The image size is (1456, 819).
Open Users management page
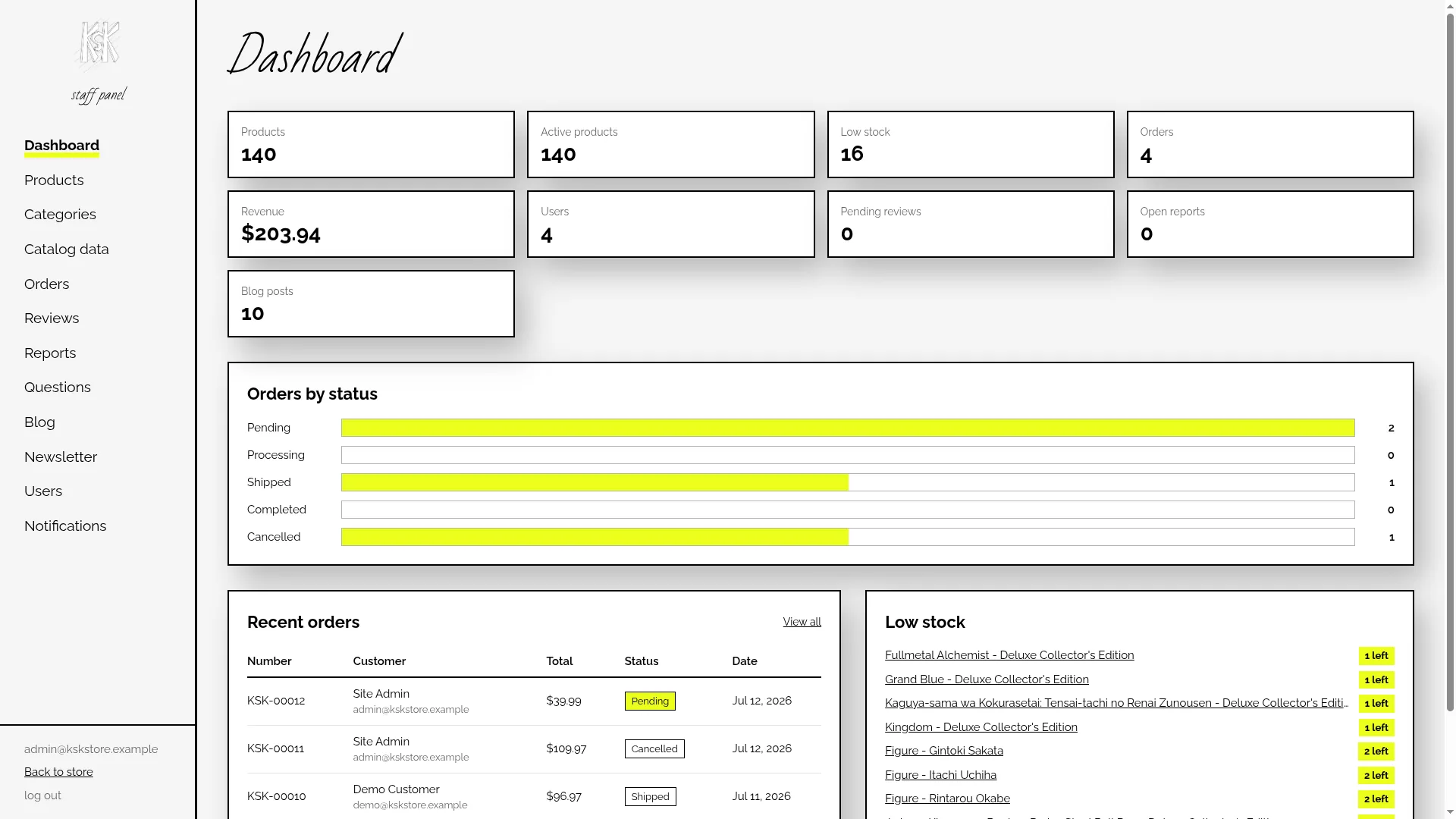(43, 491)
